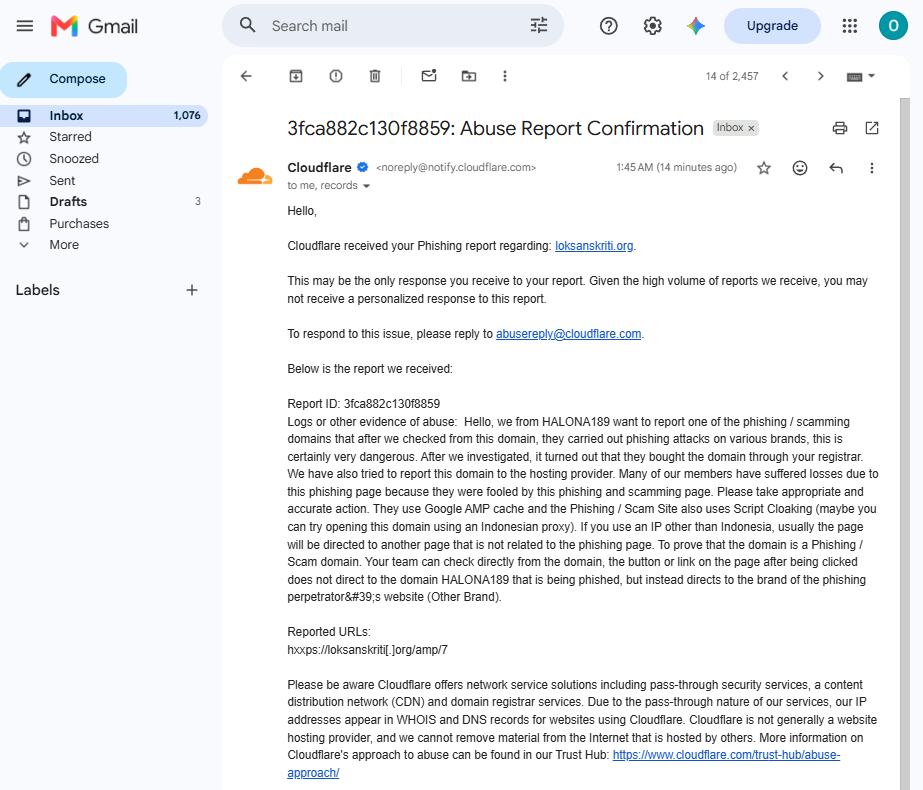Click the "Report ID: 3fca882c130f8859" line
The image size is (923, 790).
click(363, 404)
